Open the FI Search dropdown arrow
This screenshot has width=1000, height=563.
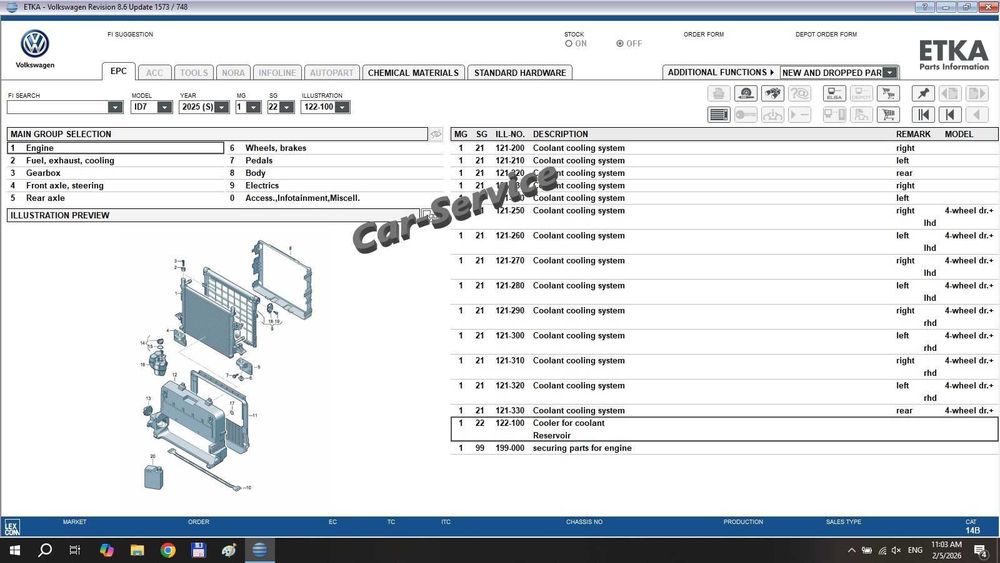(115, 107)
